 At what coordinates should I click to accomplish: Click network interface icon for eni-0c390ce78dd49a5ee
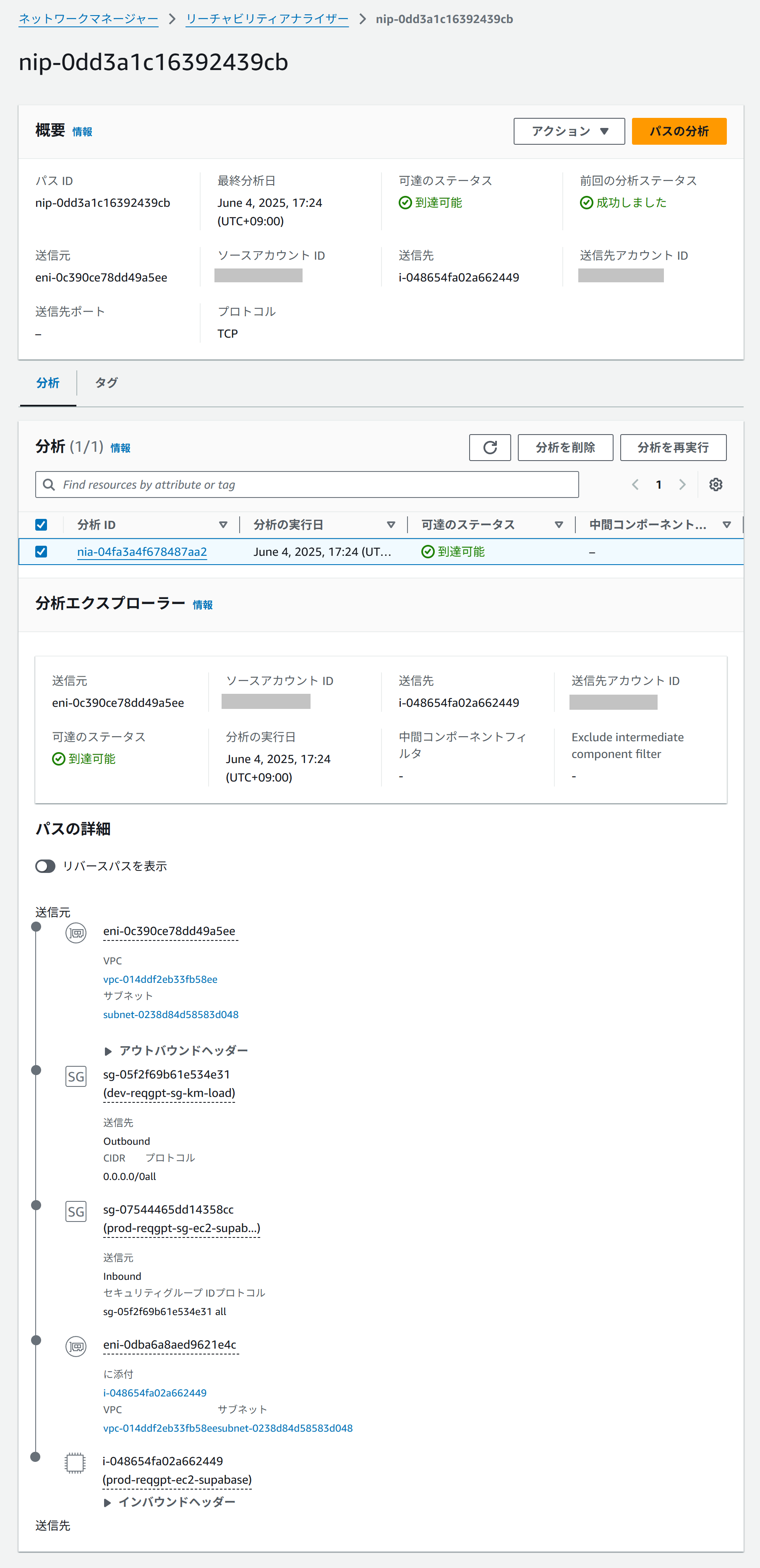76,932
